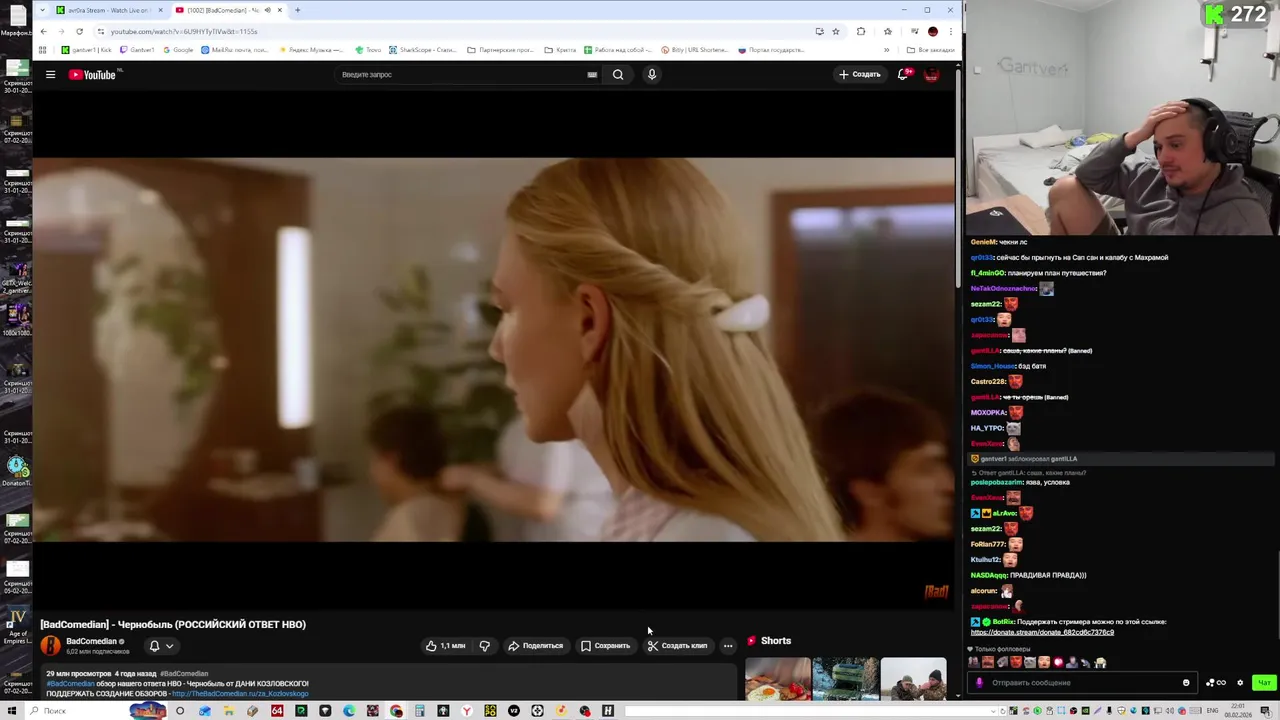Screen dimensions: 1280x720
Task: Switch ENG keyboard language in tray
Action: pos(1212,711)
